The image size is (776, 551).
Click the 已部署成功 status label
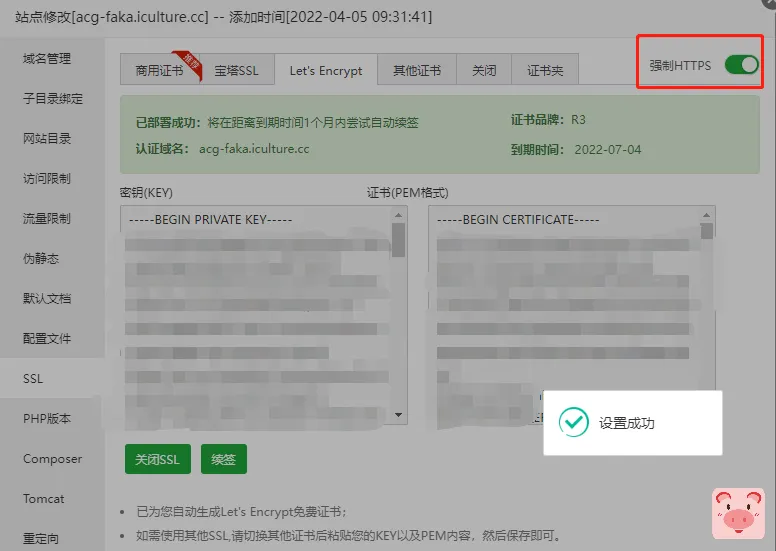point(168,122)
